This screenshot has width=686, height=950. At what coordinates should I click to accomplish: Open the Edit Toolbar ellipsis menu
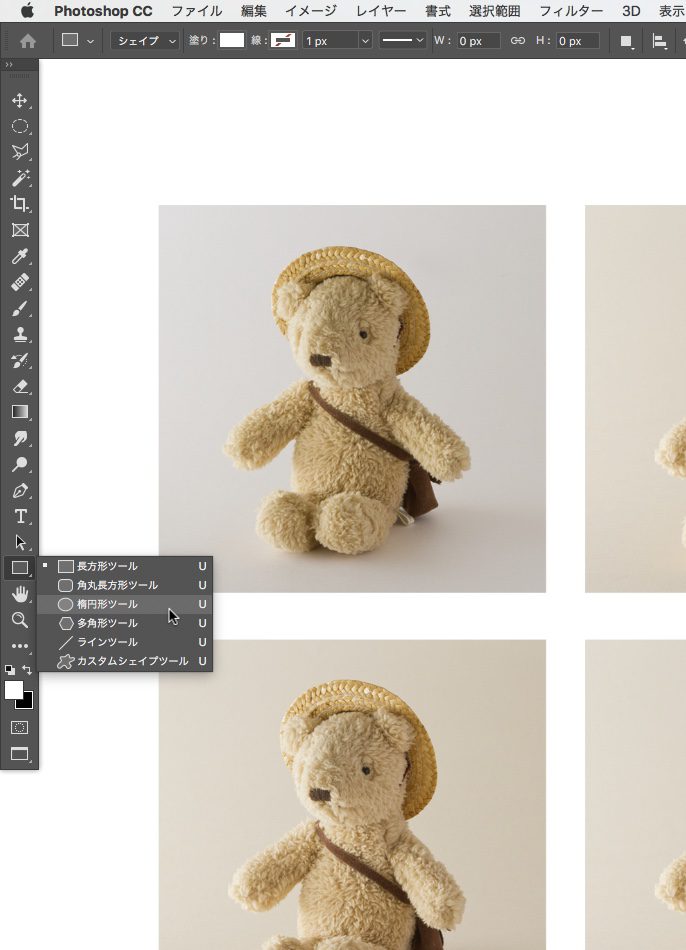tap(19, 645)
